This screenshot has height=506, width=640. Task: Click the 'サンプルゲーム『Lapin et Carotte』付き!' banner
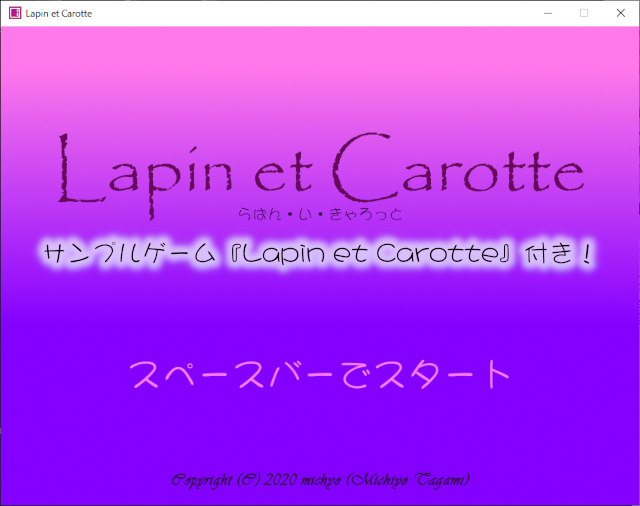318,254
